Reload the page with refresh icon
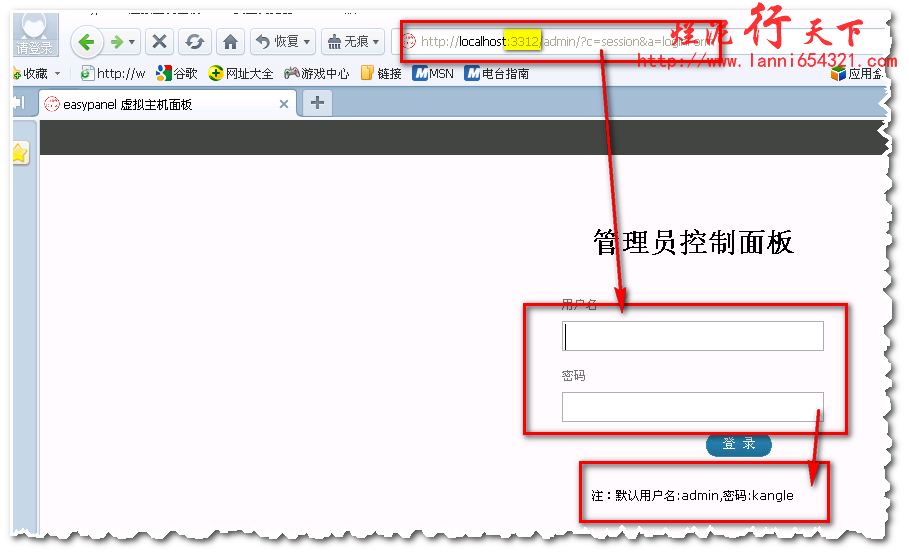The width and height of the screenshot is (909, 556). point(194,42)
